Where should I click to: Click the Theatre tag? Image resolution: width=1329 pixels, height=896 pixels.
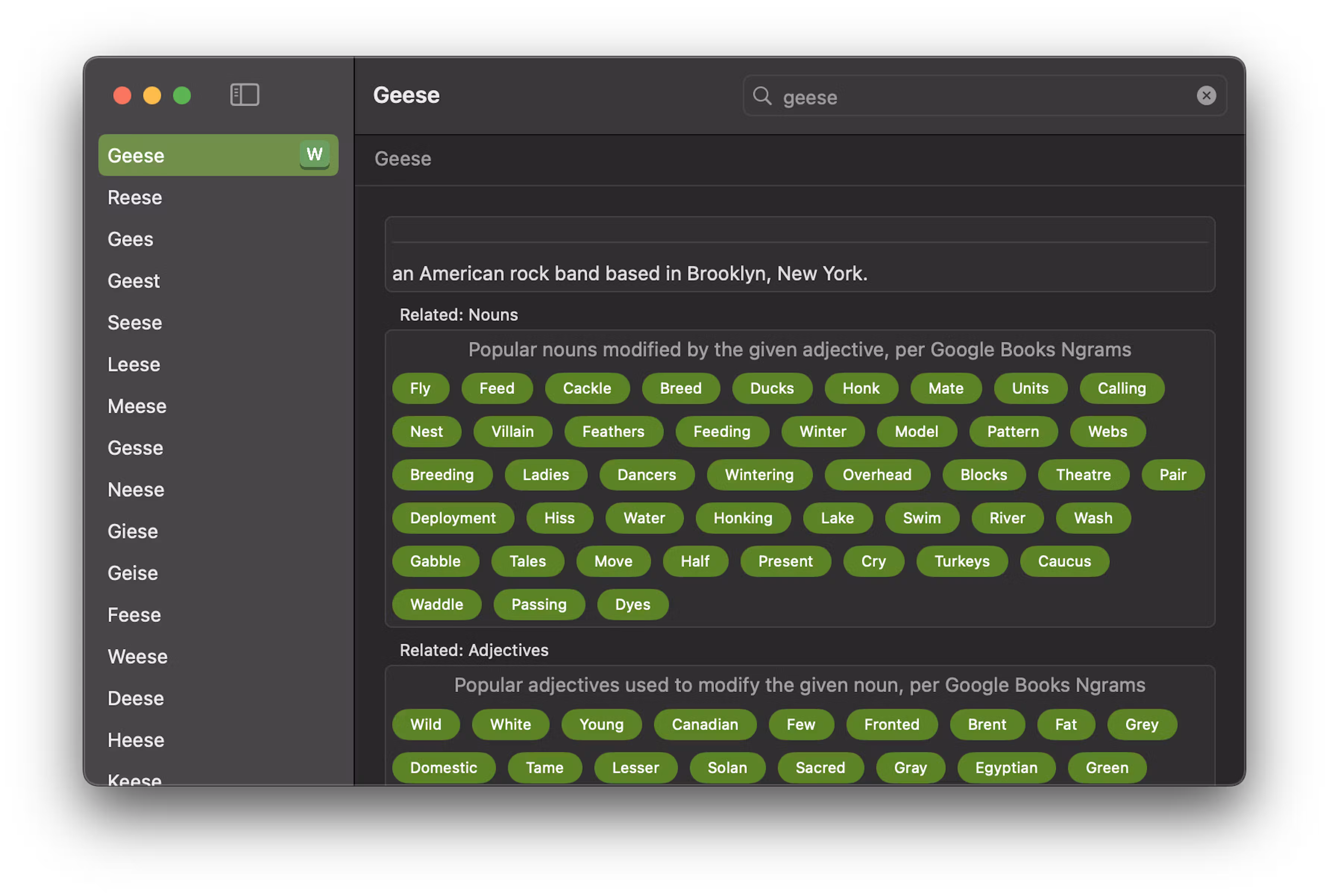(1083, 475)
